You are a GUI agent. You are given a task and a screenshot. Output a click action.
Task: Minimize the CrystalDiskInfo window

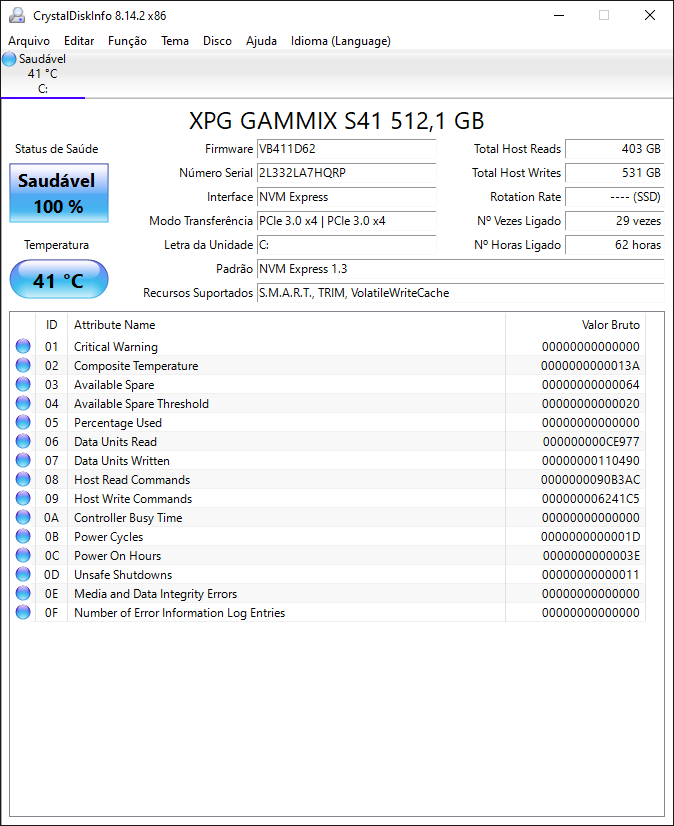pyautogui.click(x=559, y=15)
